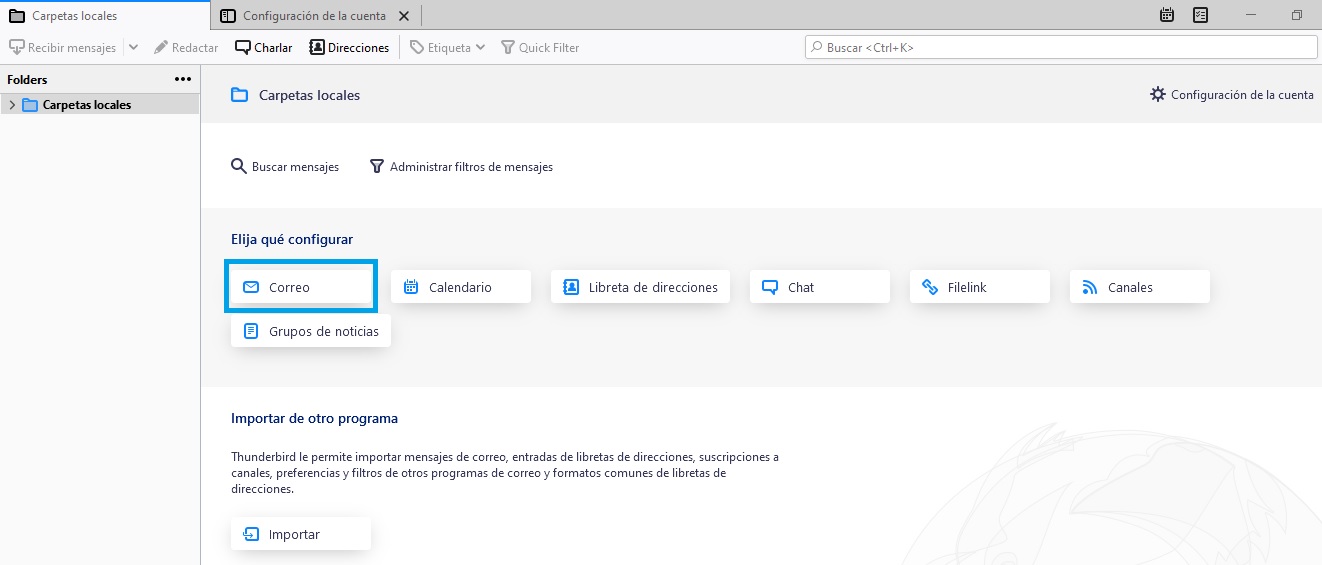Open the Tasks tab icon in title bar

(x=1201, y=15)
